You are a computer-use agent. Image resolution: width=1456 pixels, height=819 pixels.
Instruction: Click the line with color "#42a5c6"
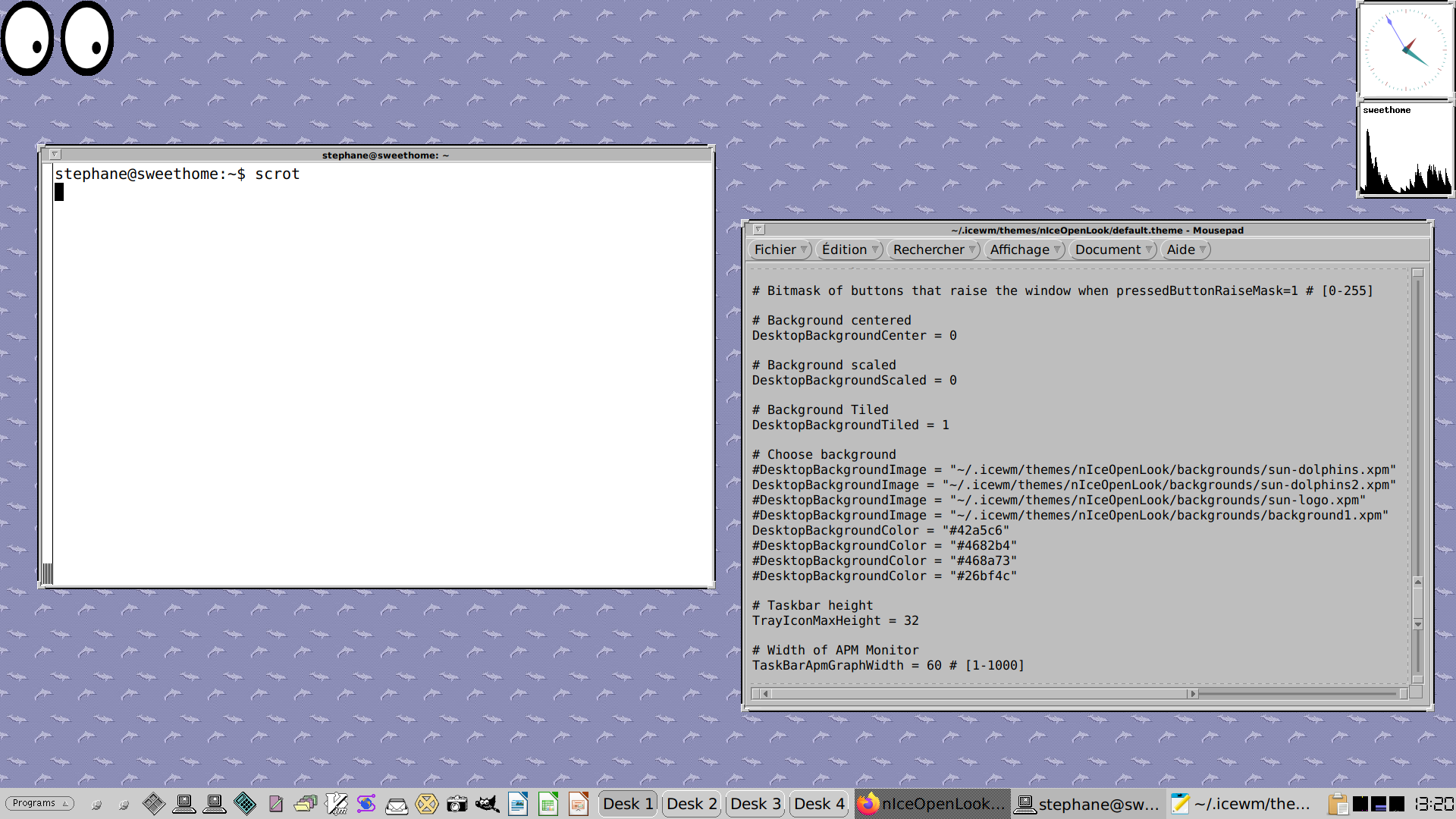[880, 530]
